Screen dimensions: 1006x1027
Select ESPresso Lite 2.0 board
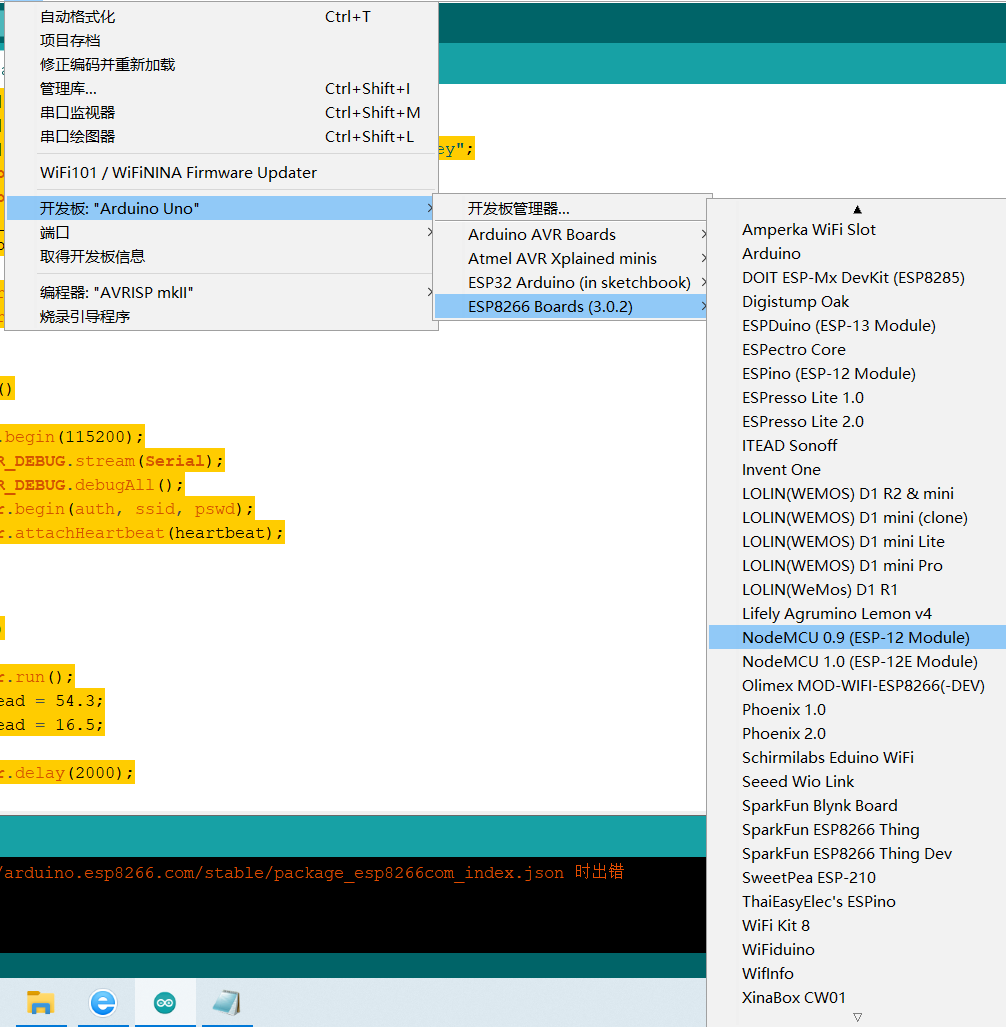(x=857, y=422)
